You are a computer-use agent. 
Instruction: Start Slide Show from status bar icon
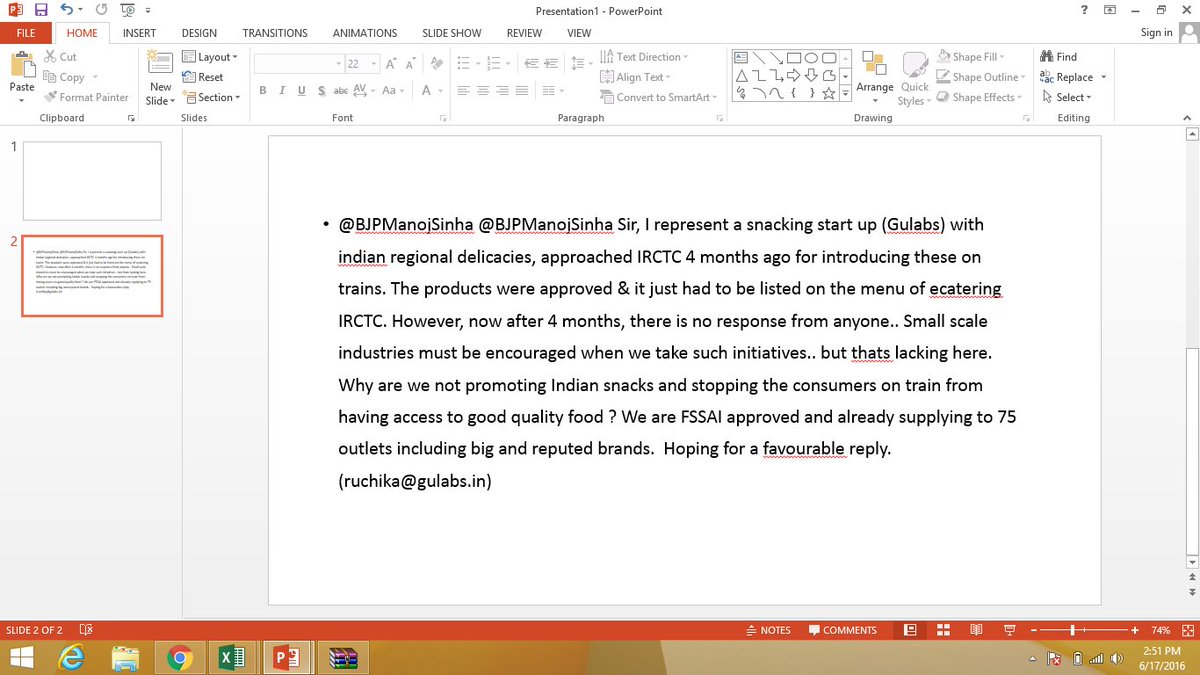(1009, 630)
